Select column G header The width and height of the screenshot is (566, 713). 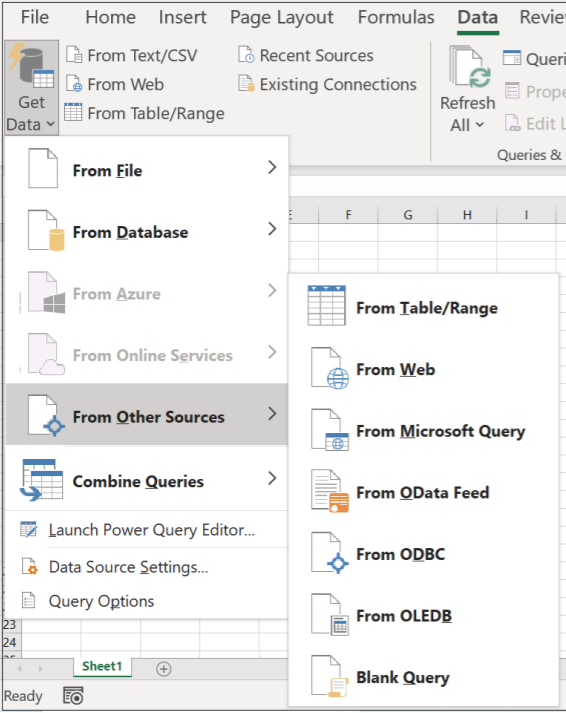(x=408, y=214)
